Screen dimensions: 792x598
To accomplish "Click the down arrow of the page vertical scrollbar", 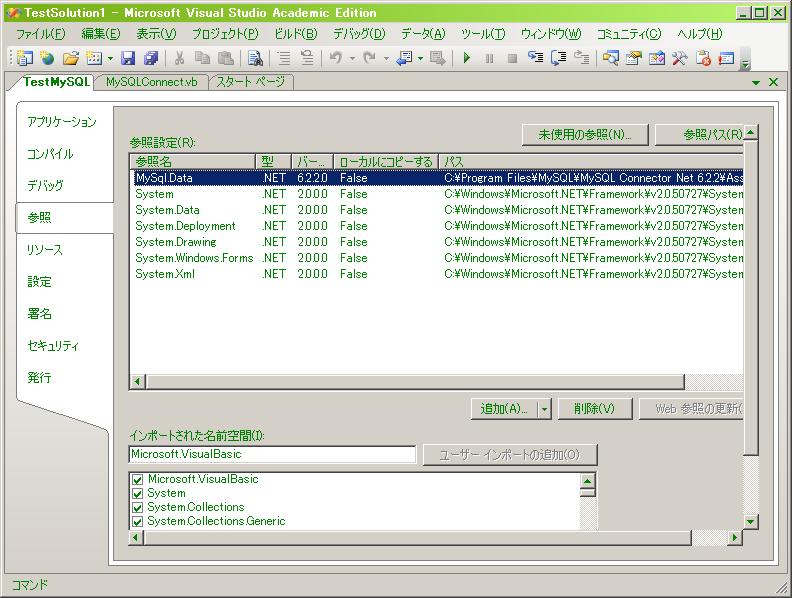I will point(751,521).
